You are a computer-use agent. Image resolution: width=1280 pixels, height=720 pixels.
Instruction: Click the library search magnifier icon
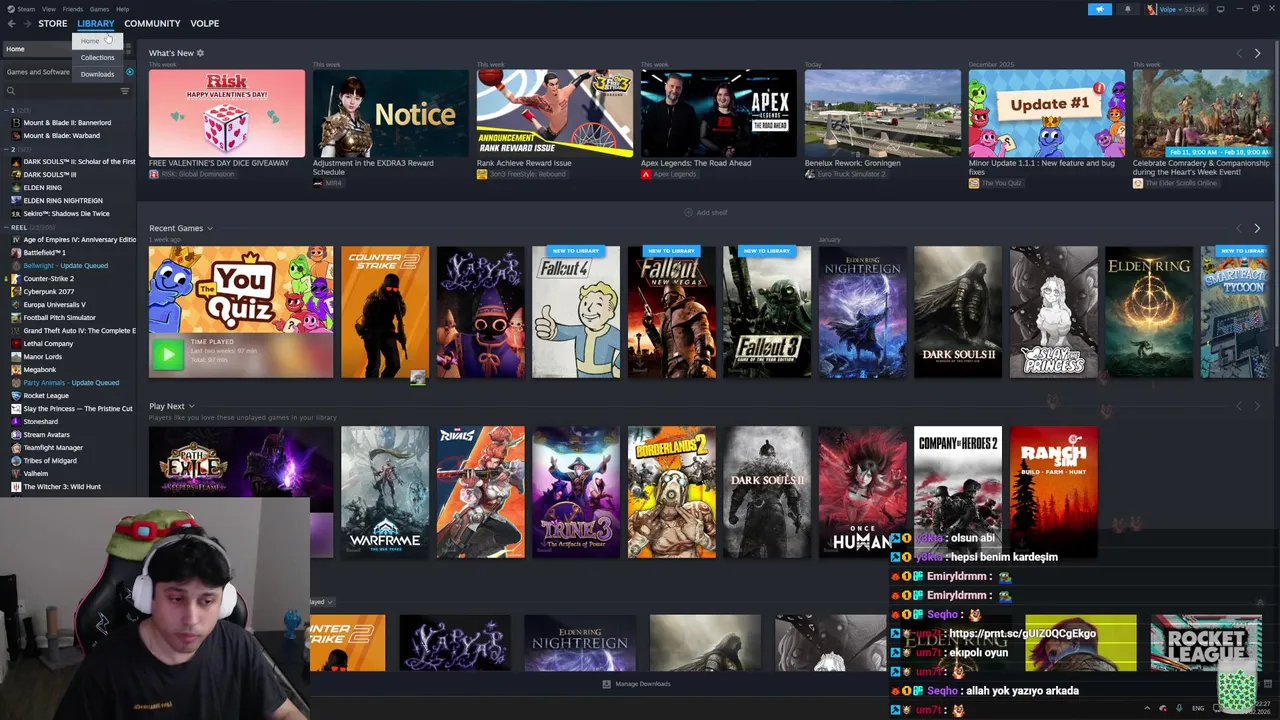click(11, 91)
